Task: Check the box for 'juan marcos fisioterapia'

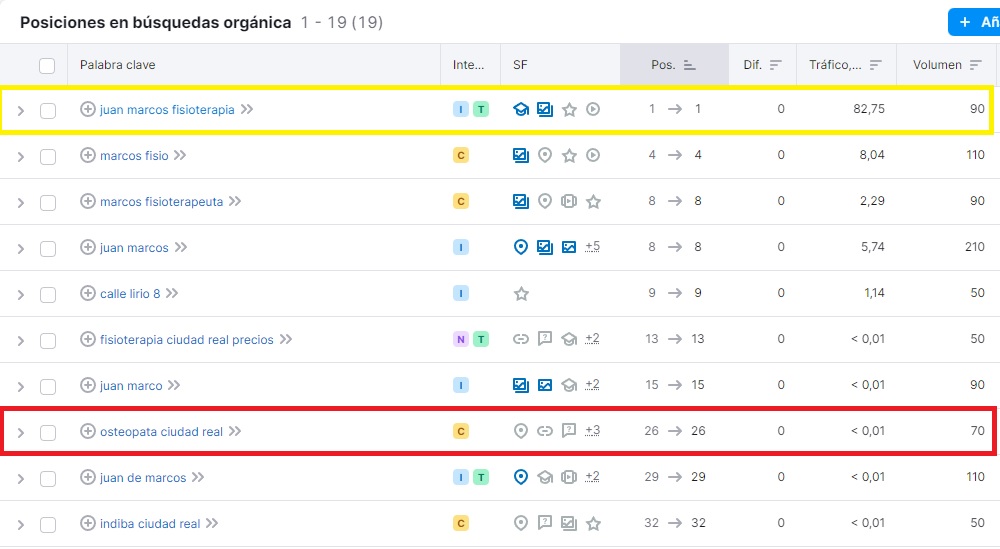Action: tap(48, 111)
